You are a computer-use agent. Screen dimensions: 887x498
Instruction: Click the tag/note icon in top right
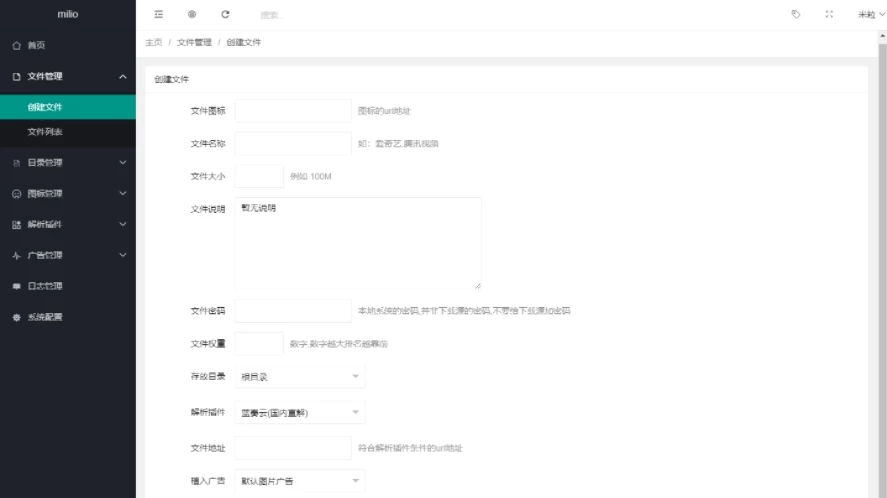(x=796, y=15)
